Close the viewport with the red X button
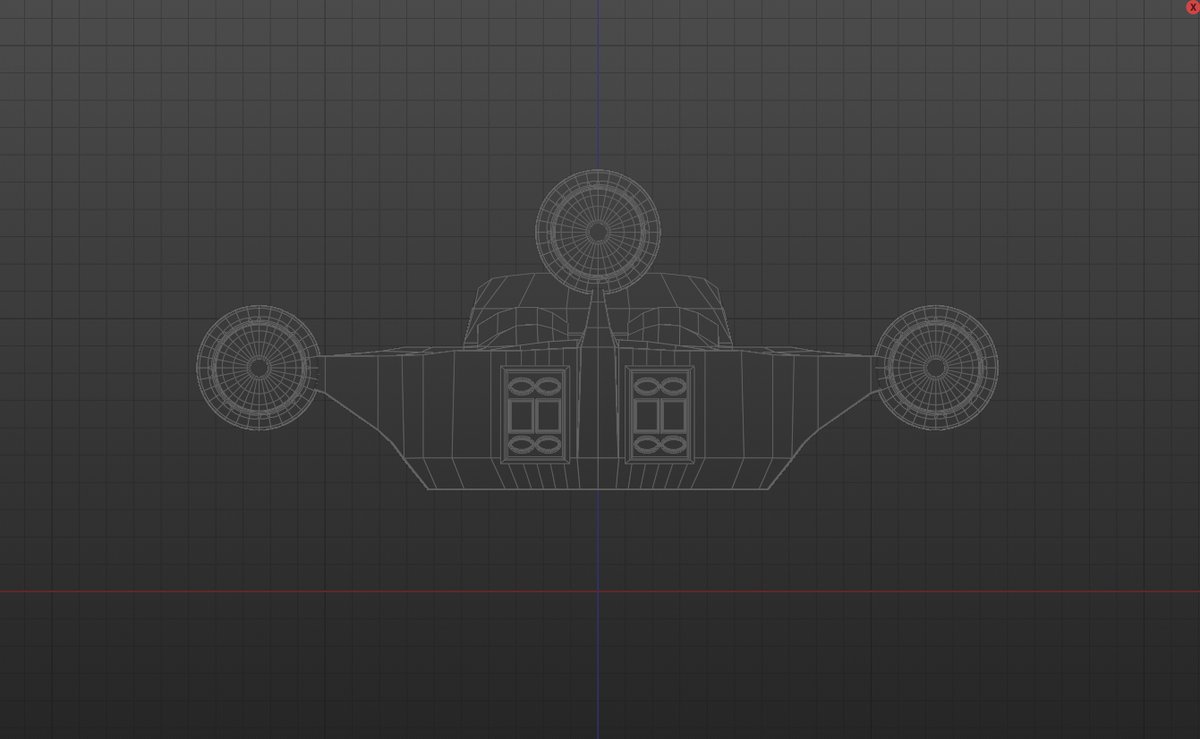1200x739 pixels. [x=1191, y=7]
